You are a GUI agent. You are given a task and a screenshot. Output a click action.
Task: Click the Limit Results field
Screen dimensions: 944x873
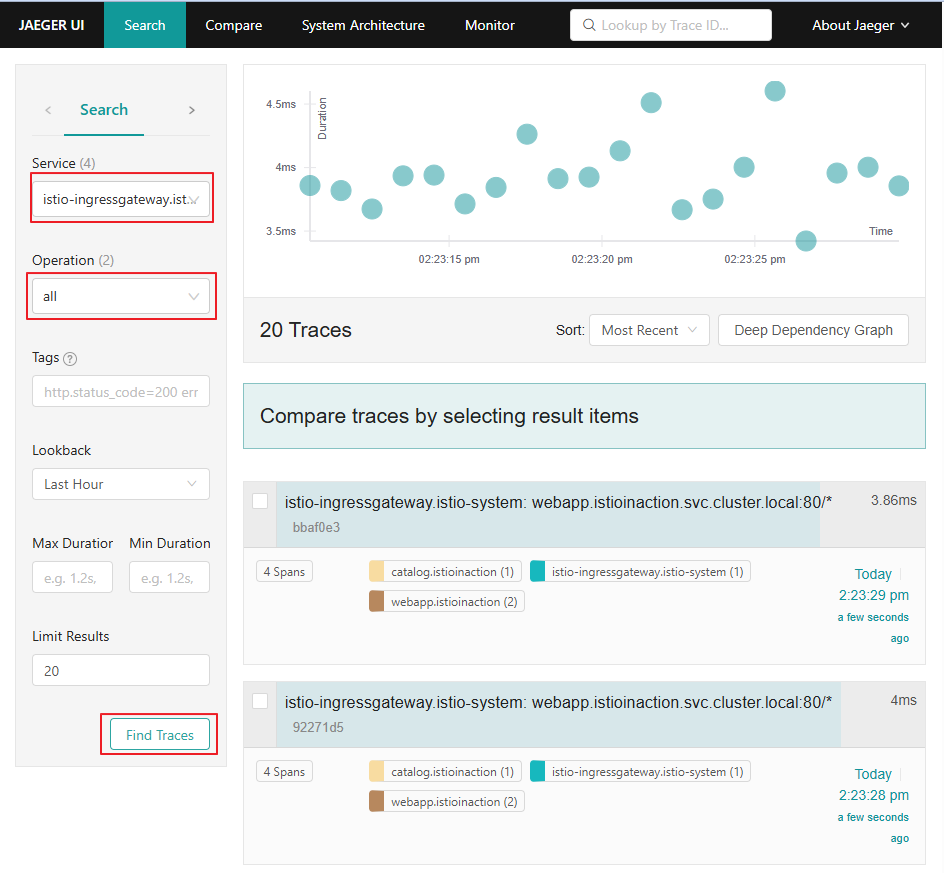pyautogui.click(x=121, y=671)
